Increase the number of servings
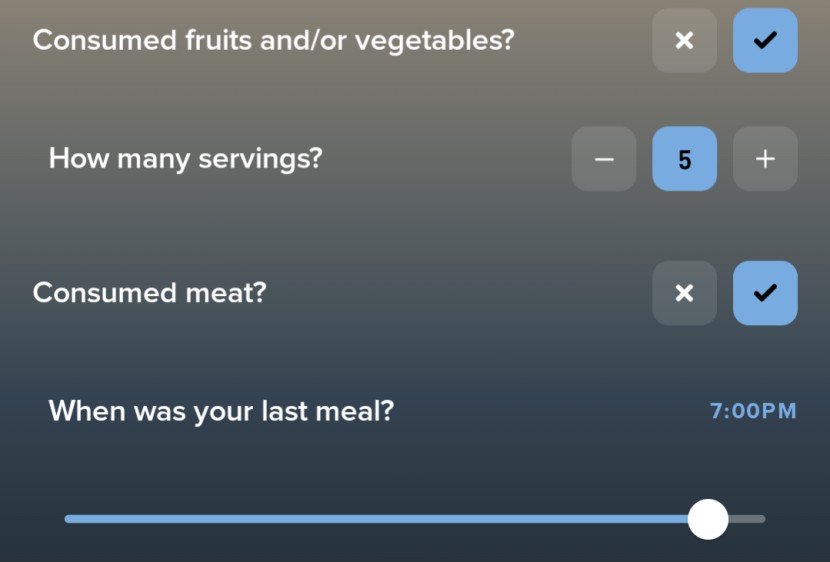 (765, 159)
